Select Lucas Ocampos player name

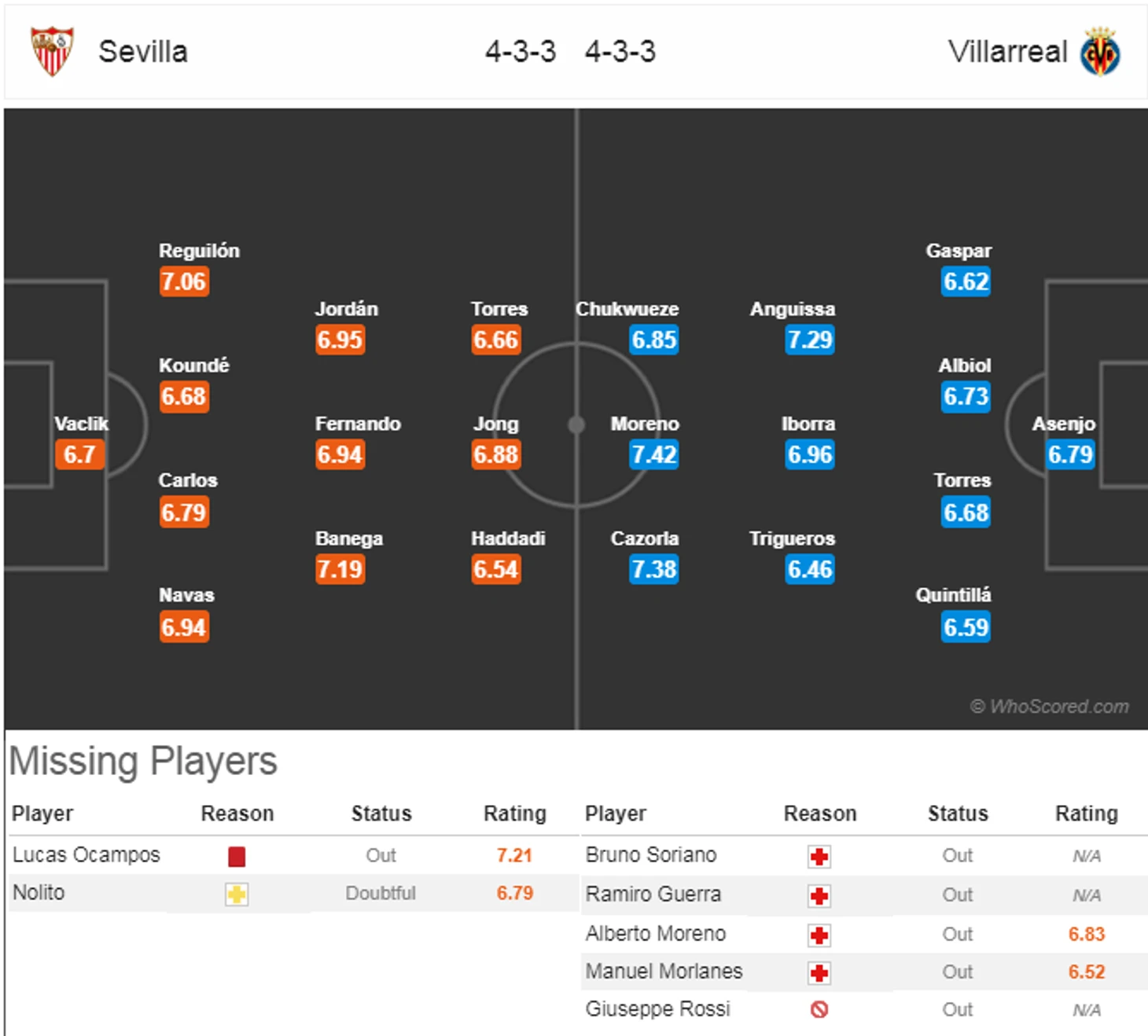coord(86,854)
